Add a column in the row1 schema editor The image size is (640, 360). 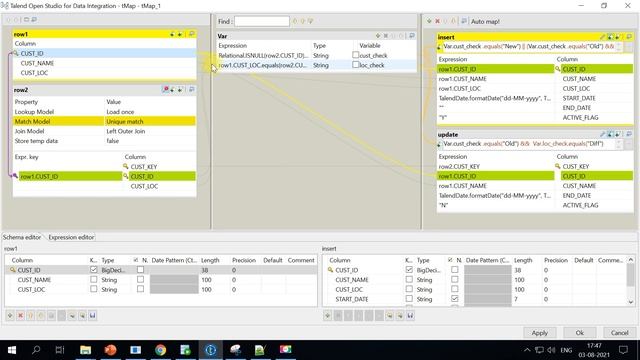[x=10, y=316]
